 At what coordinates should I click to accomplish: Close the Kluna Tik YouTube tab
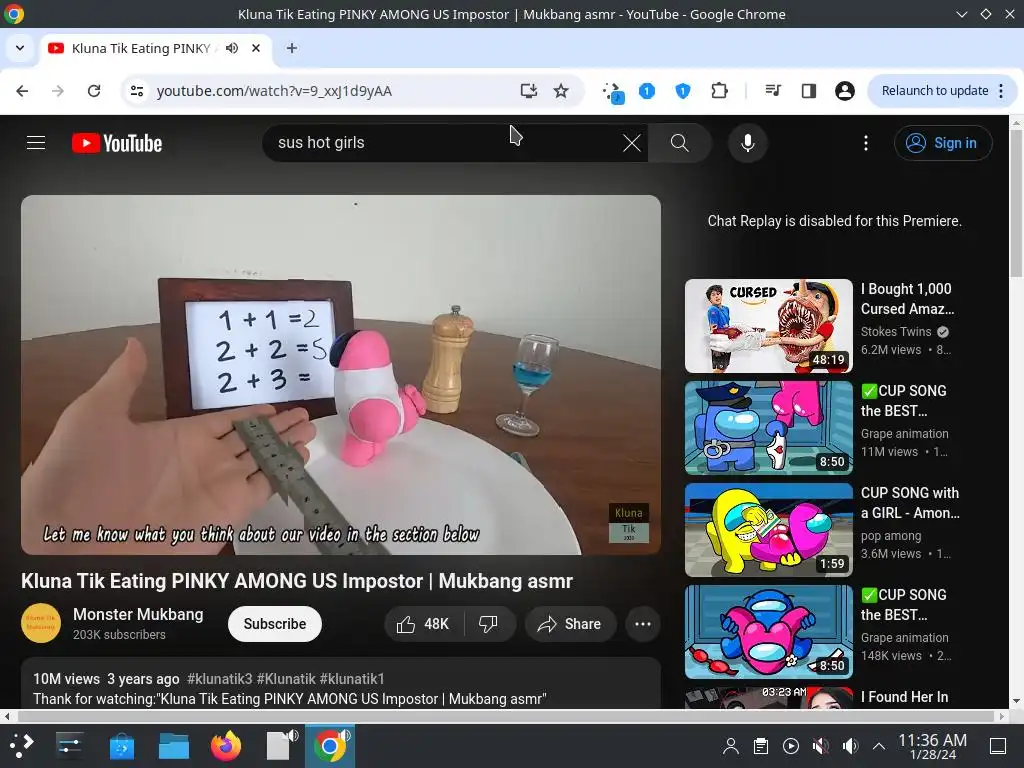click(256, 48)
